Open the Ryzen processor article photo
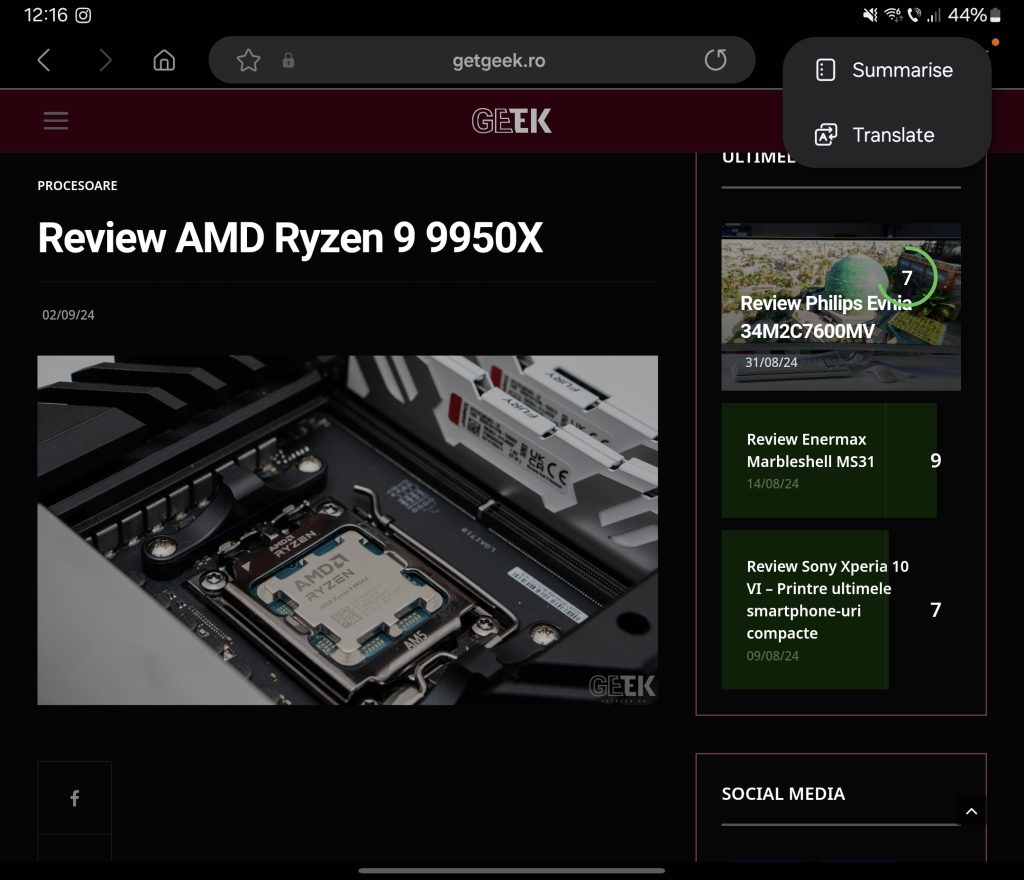Image resolution: width=1024 pixels, height=880 pixels. point(347,530)
